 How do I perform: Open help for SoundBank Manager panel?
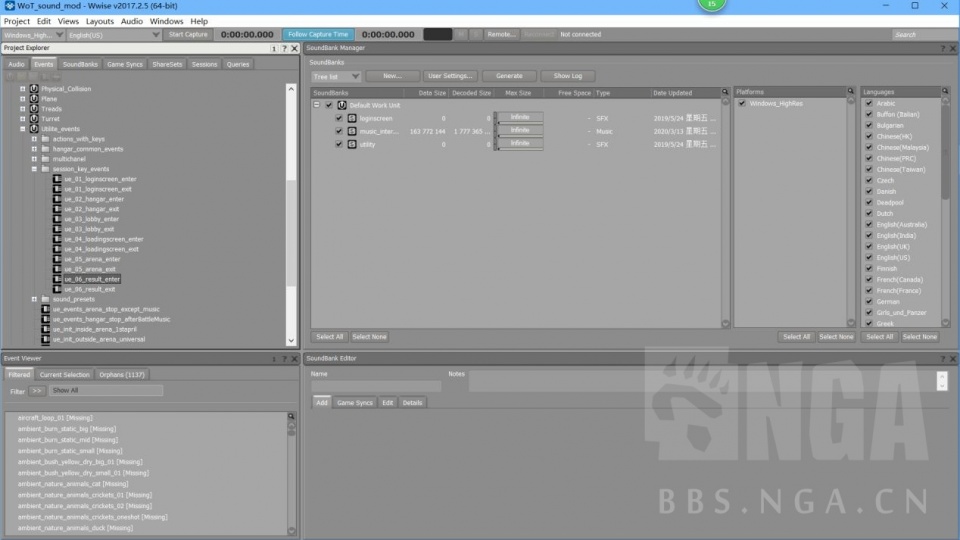[x=942, y=48]
